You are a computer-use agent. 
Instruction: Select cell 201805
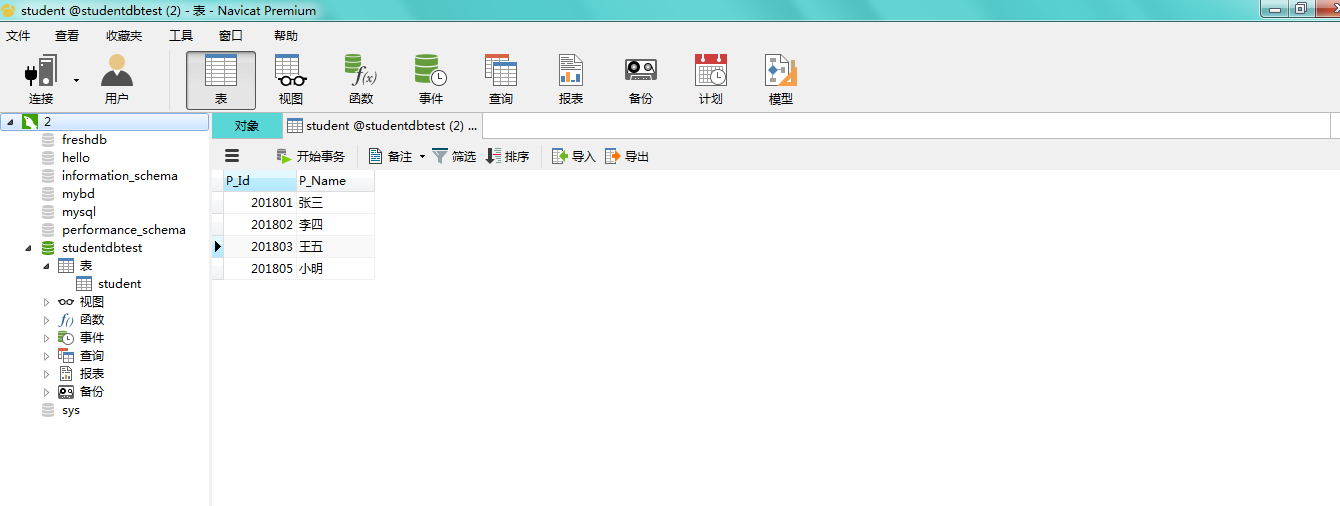[x=260, y=268]
